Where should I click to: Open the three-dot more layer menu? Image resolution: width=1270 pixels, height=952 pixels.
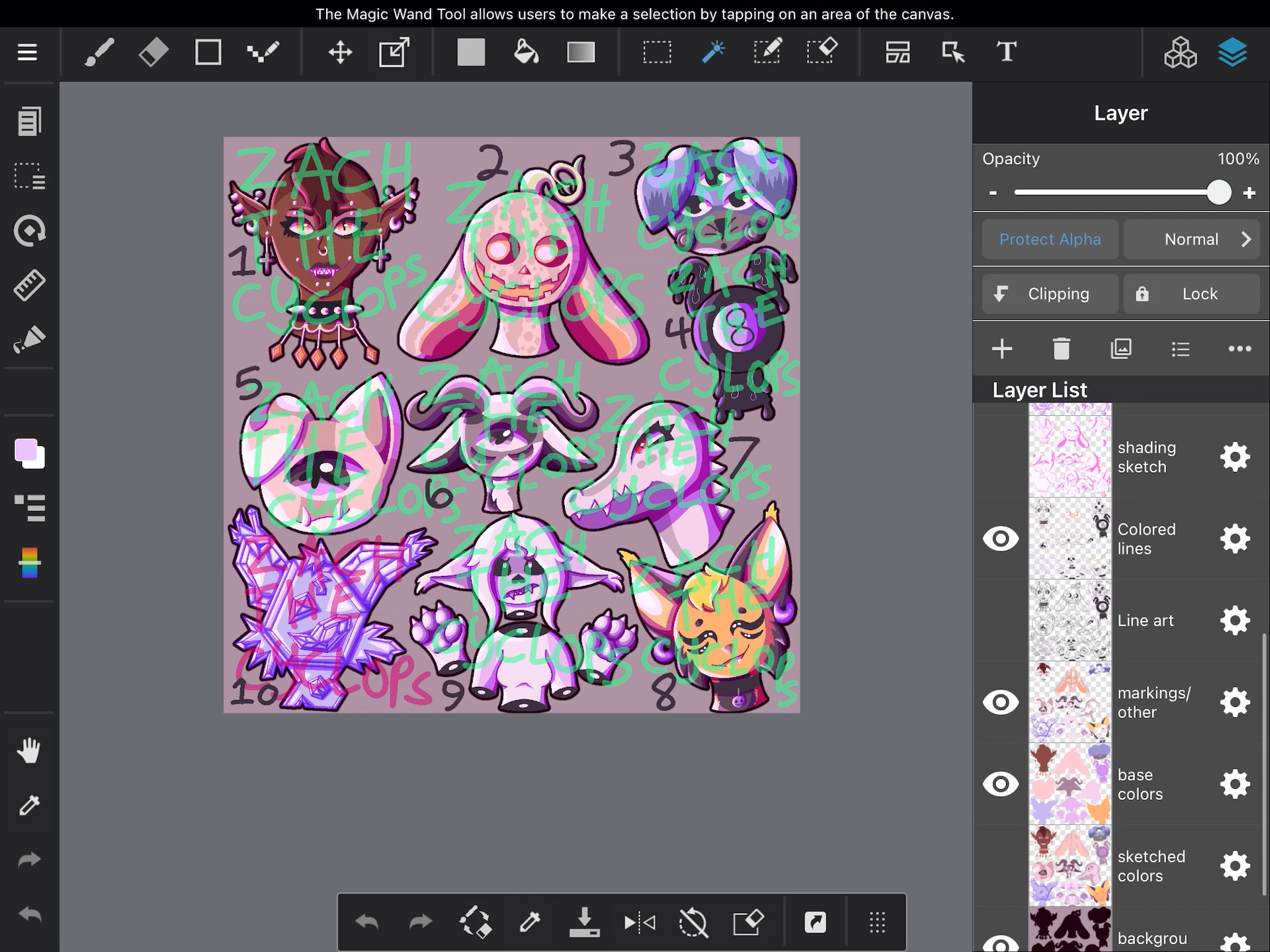[x=1240, y=348]
